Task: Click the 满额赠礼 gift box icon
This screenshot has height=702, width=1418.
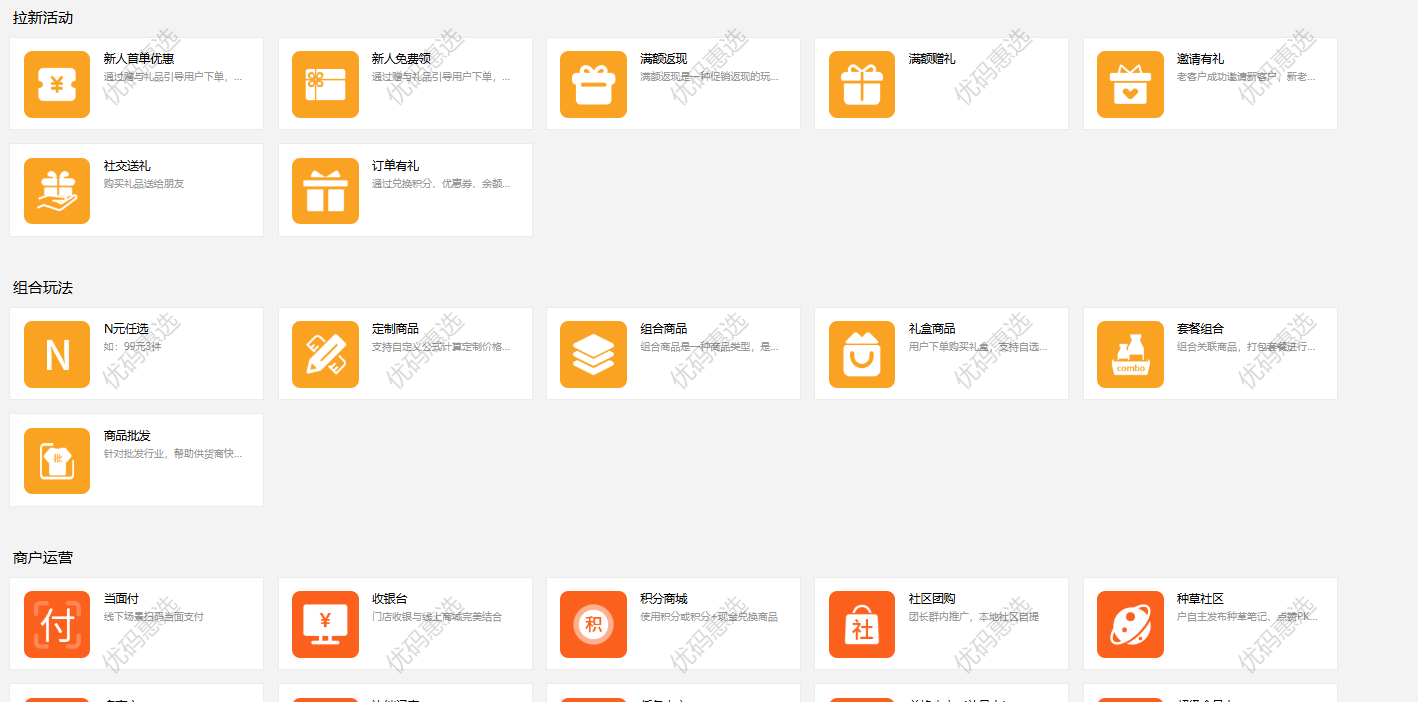Action: 862,84
